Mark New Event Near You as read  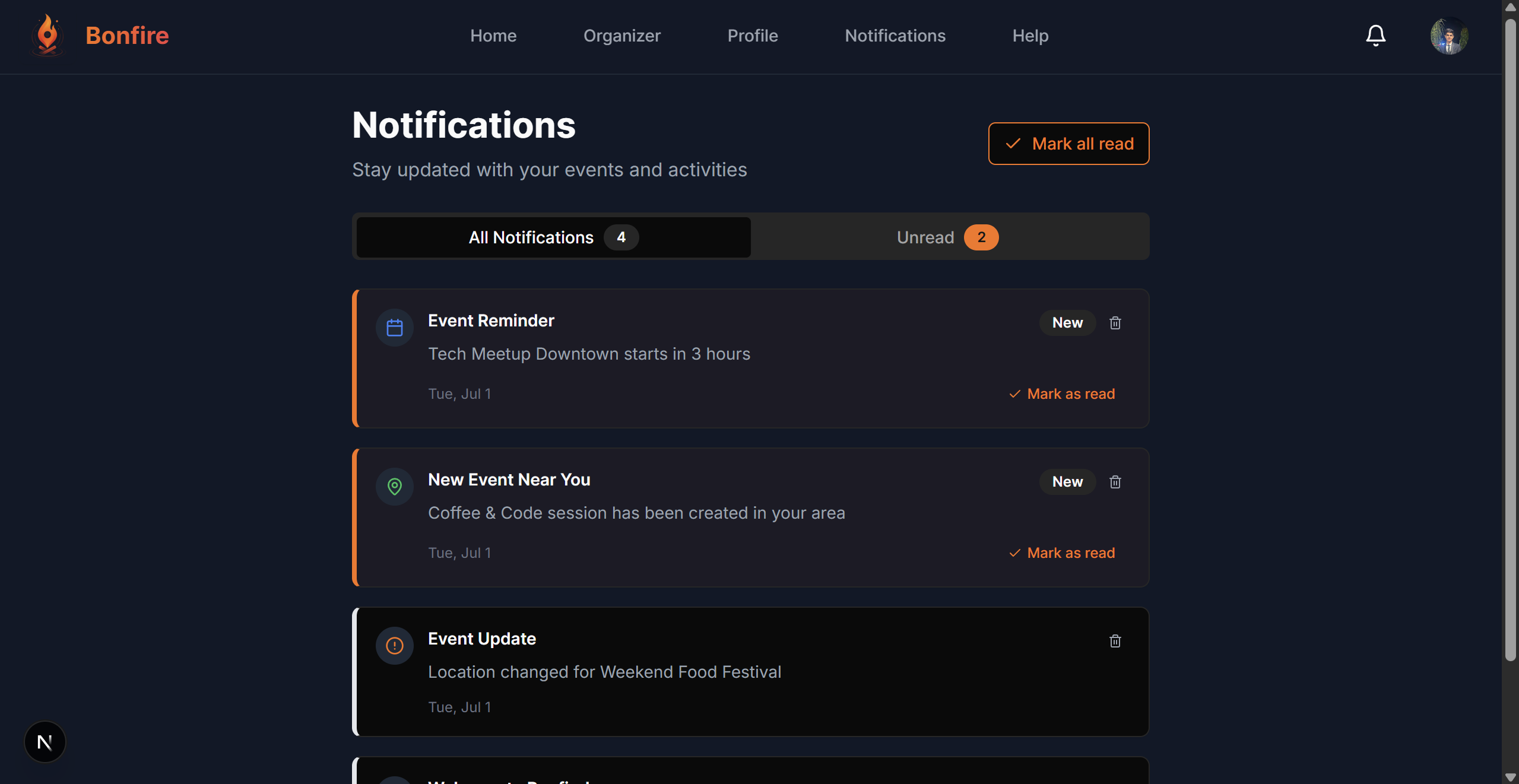(x=1062, y=553)
